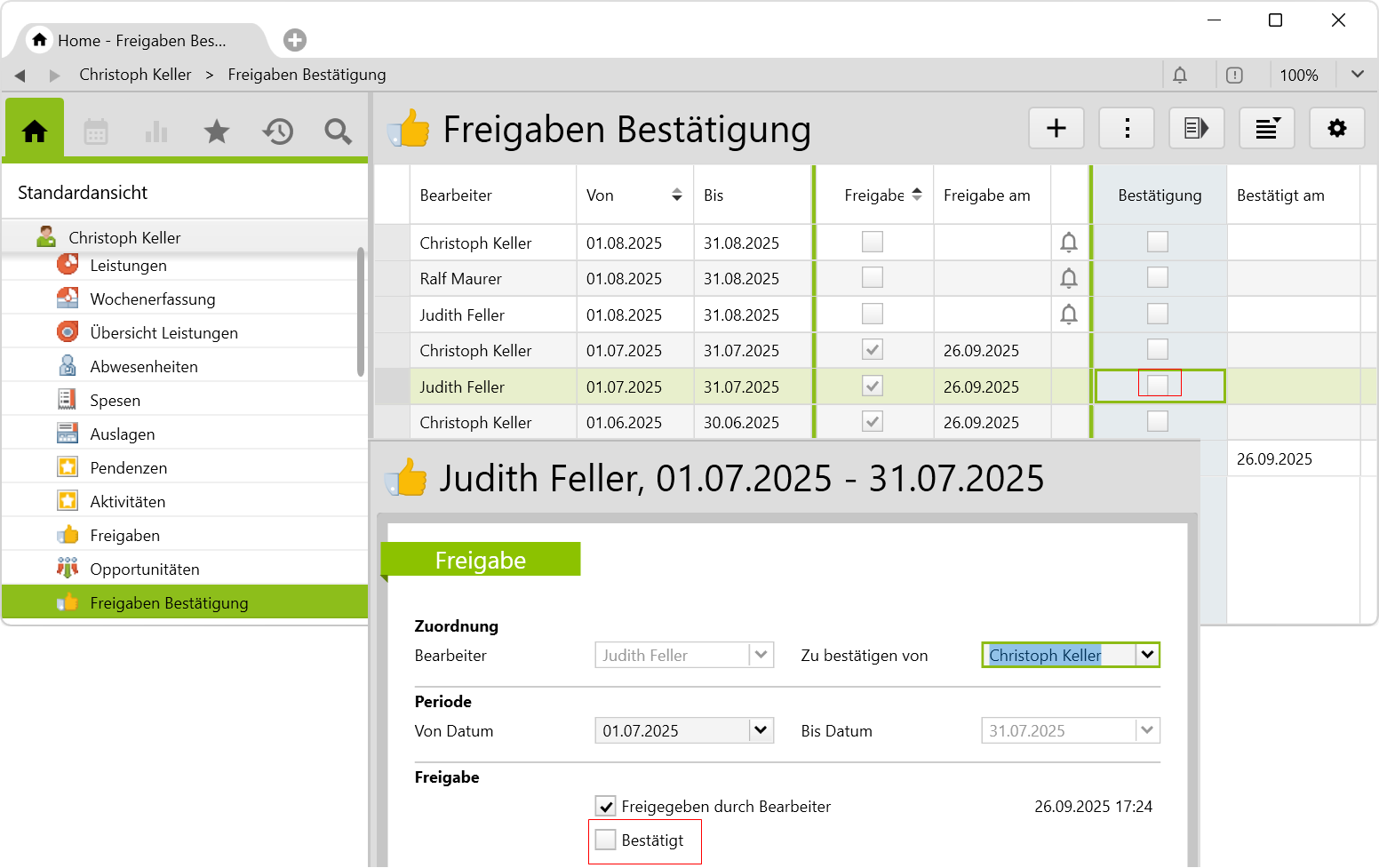Enable the Bestätigt checkbox
1379x868 pixels.
click(606, 840)
